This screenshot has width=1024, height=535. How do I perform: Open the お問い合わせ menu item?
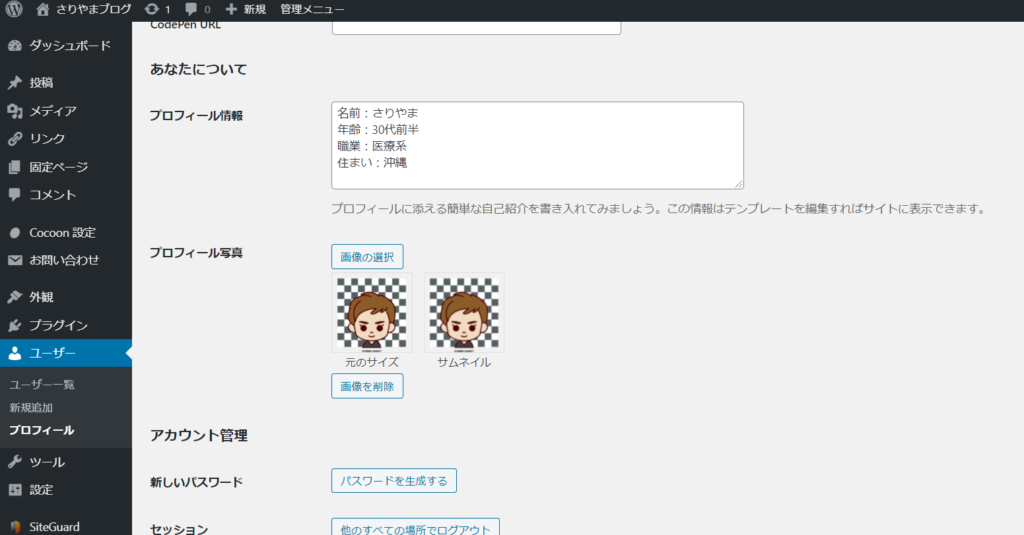tap(66, 260)
